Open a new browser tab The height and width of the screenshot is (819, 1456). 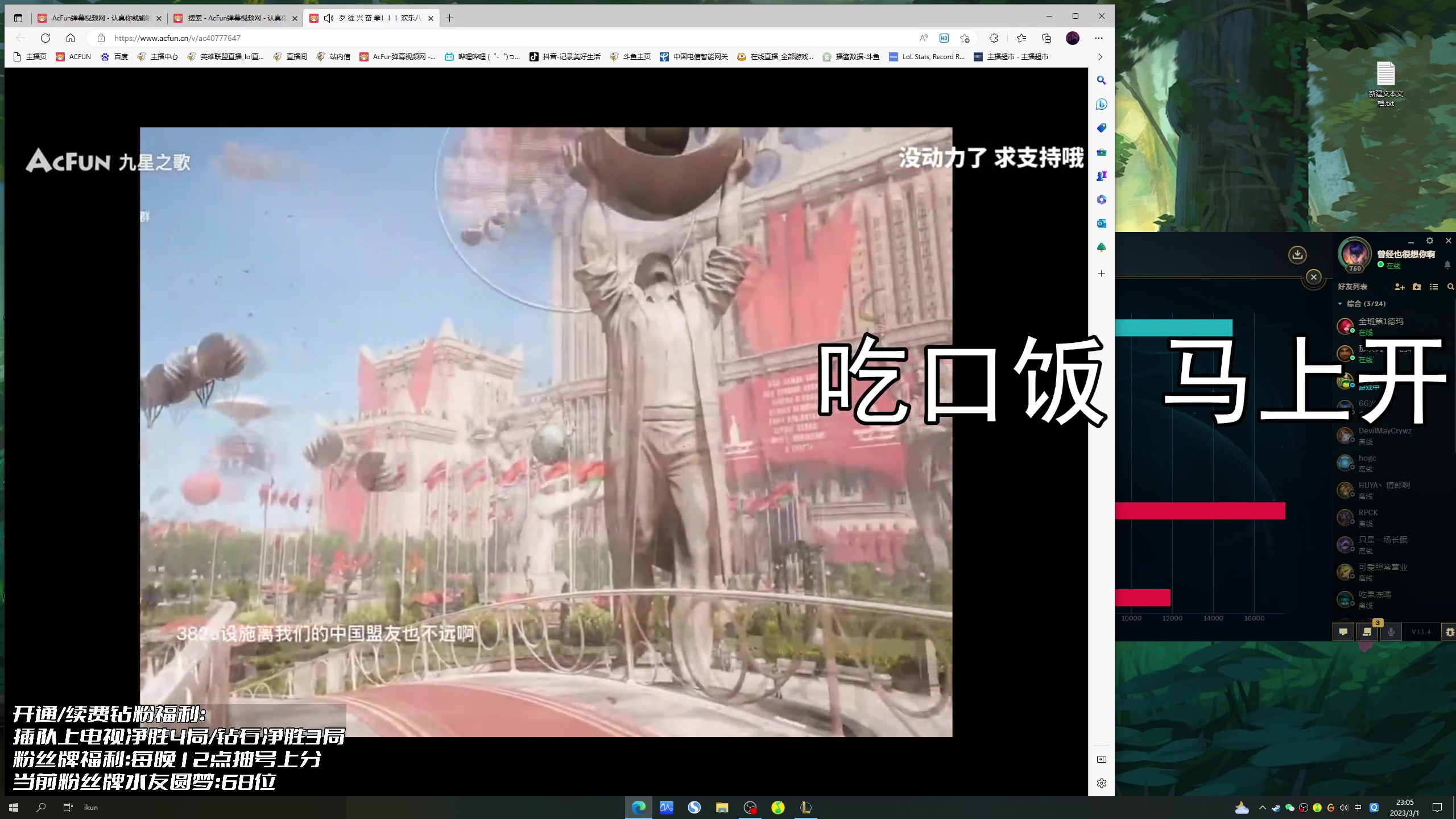click(449, 18)
